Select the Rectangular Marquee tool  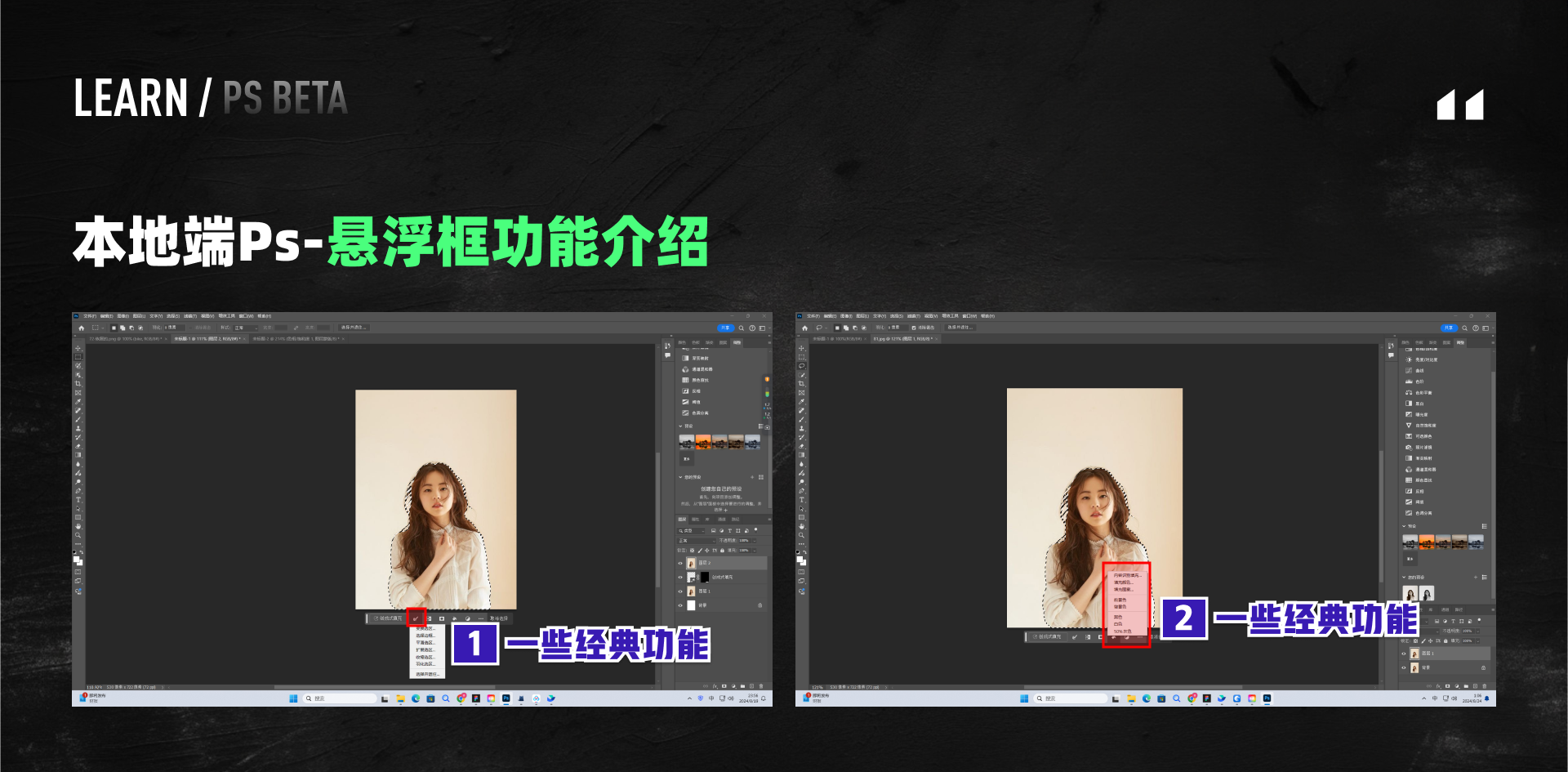[78, 358]
